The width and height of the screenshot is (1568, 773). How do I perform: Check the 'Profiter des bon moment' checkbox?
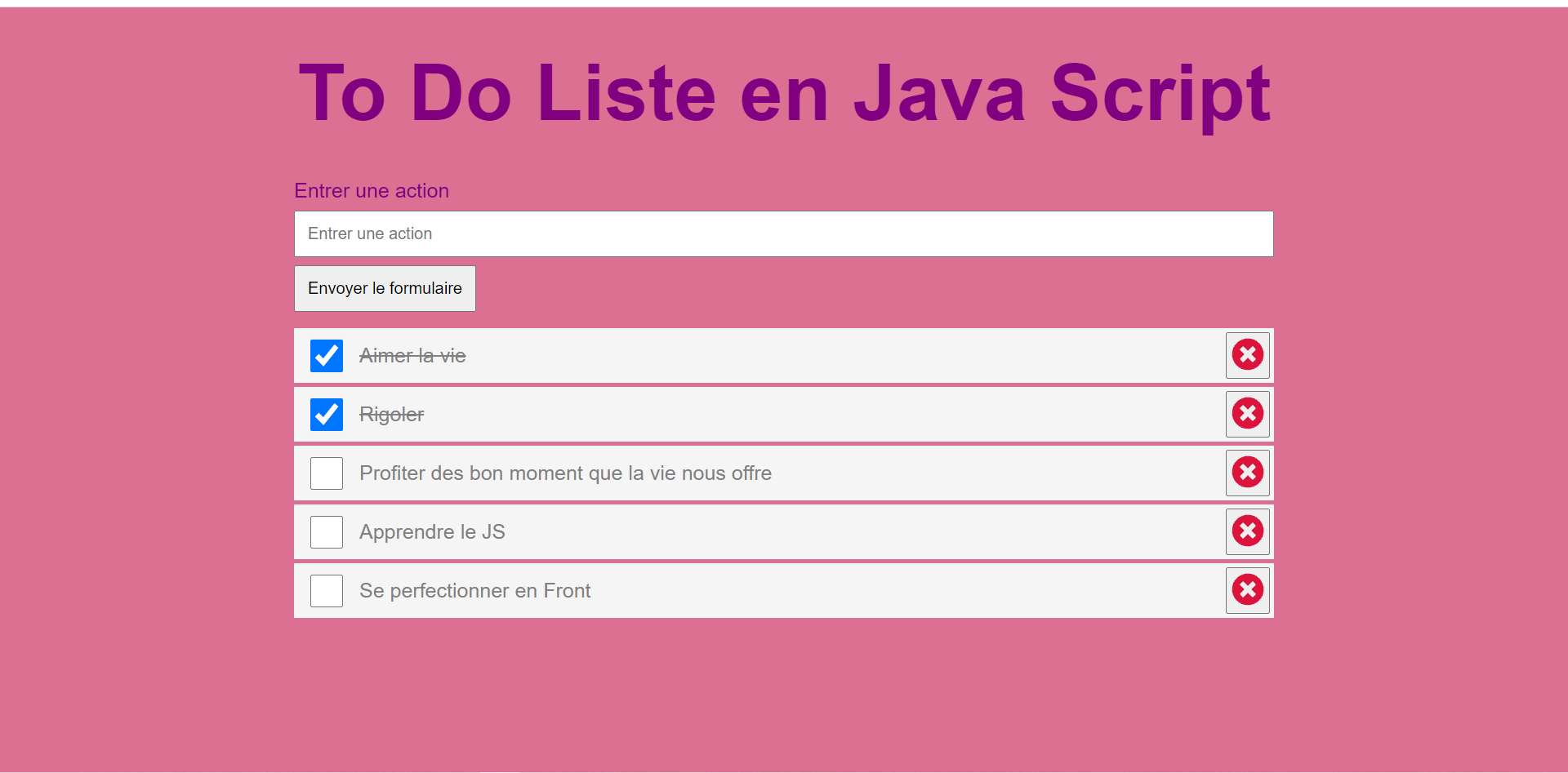[x=326, y=473]
